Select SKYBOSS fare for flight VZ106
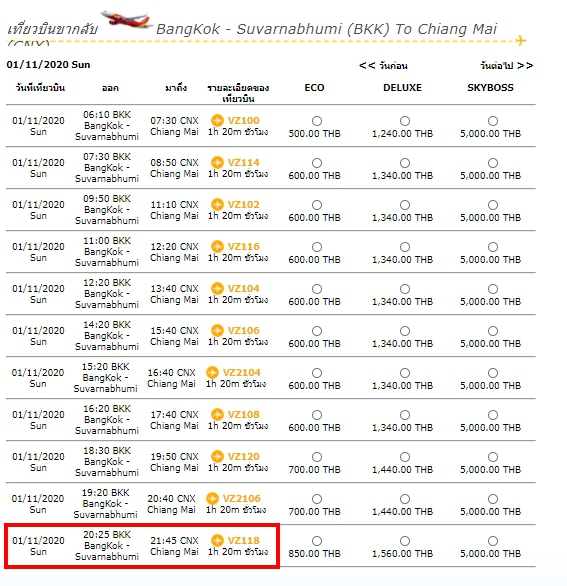The image size is (567, 586). coord(493,331)
